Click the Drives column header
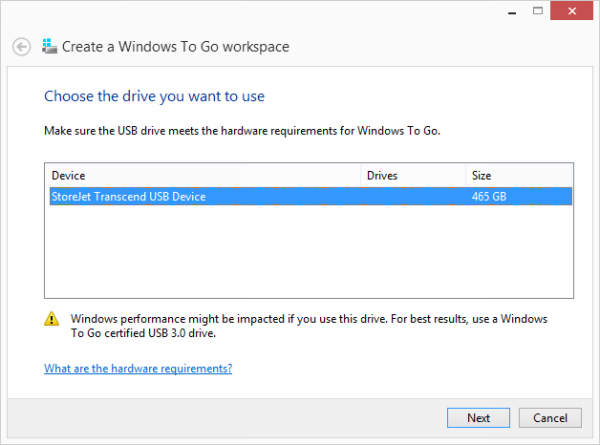This screenshot has width=600, height=445. (412, 175)
